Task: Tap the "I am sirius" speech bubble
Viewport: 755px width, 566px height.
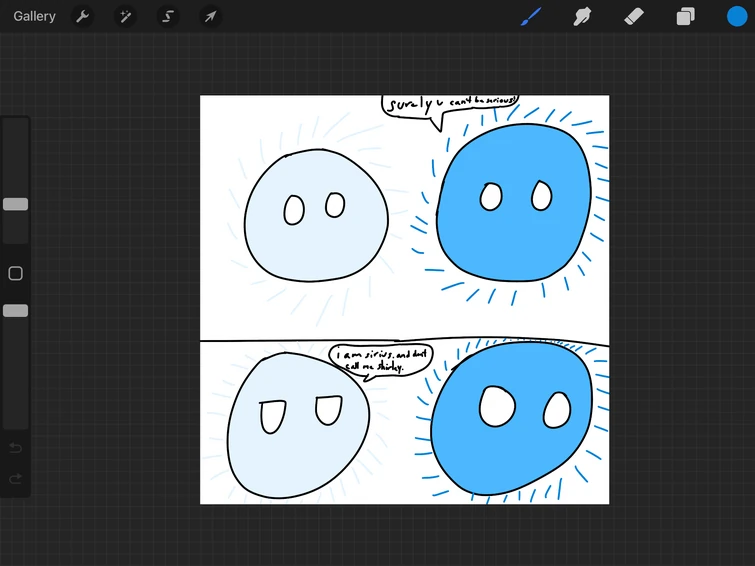Action: [x=380, y=360]
